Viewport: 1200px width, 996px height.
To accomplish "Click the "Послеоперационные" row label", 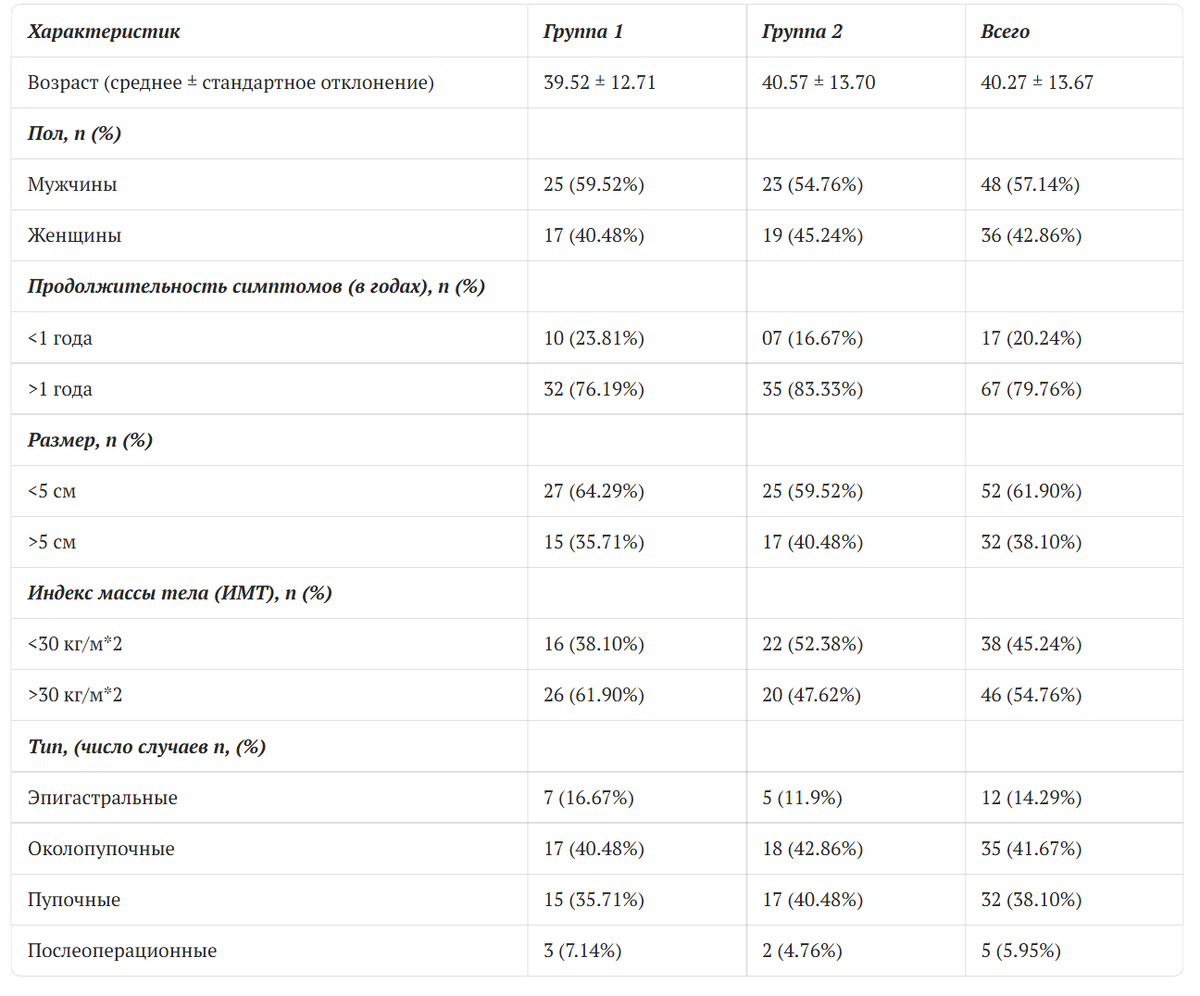I will [122, 951].
